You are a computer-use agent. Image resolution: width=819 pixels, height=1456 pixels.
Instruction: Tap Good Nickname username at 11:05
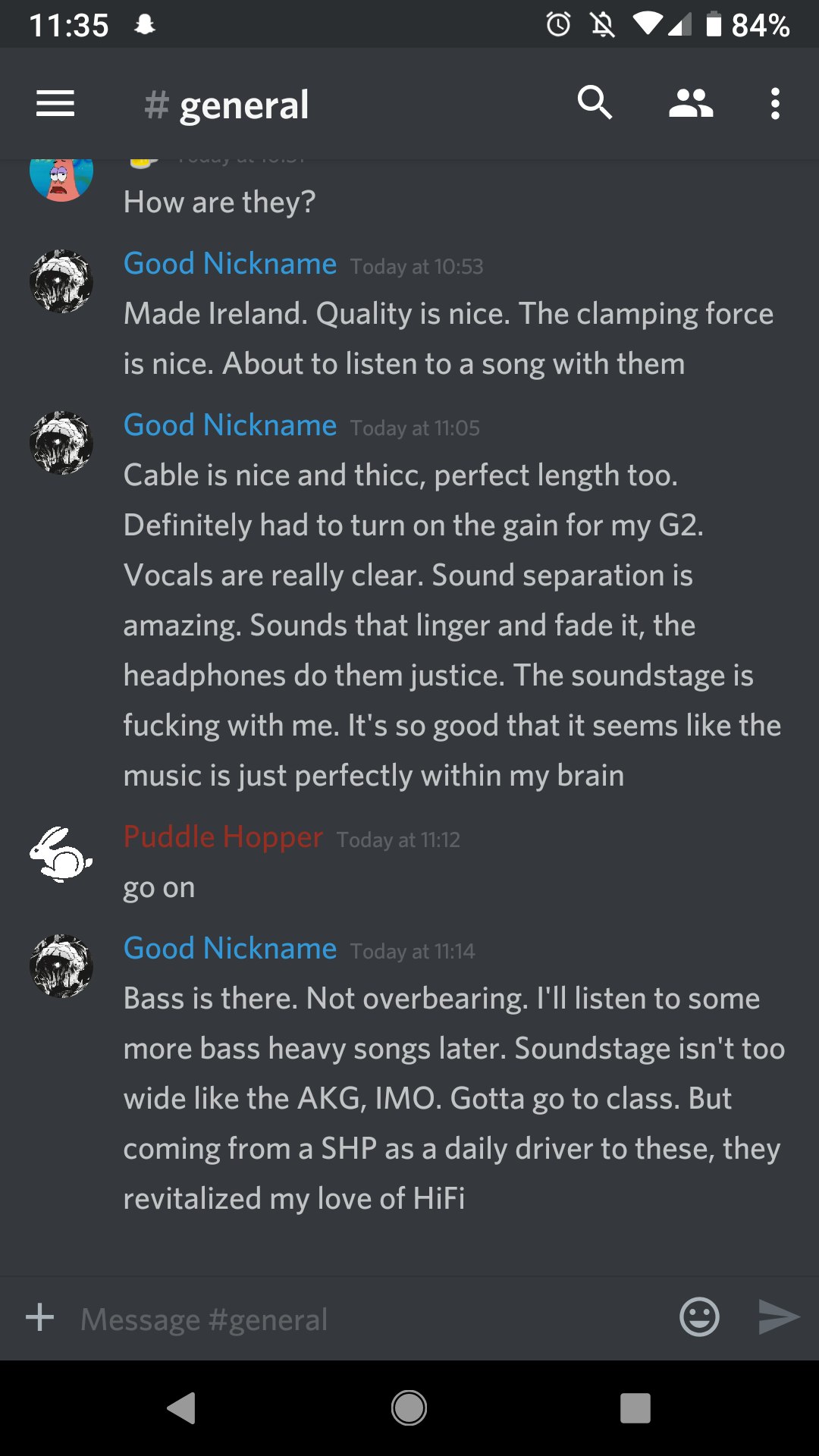[x=230, y=425]
